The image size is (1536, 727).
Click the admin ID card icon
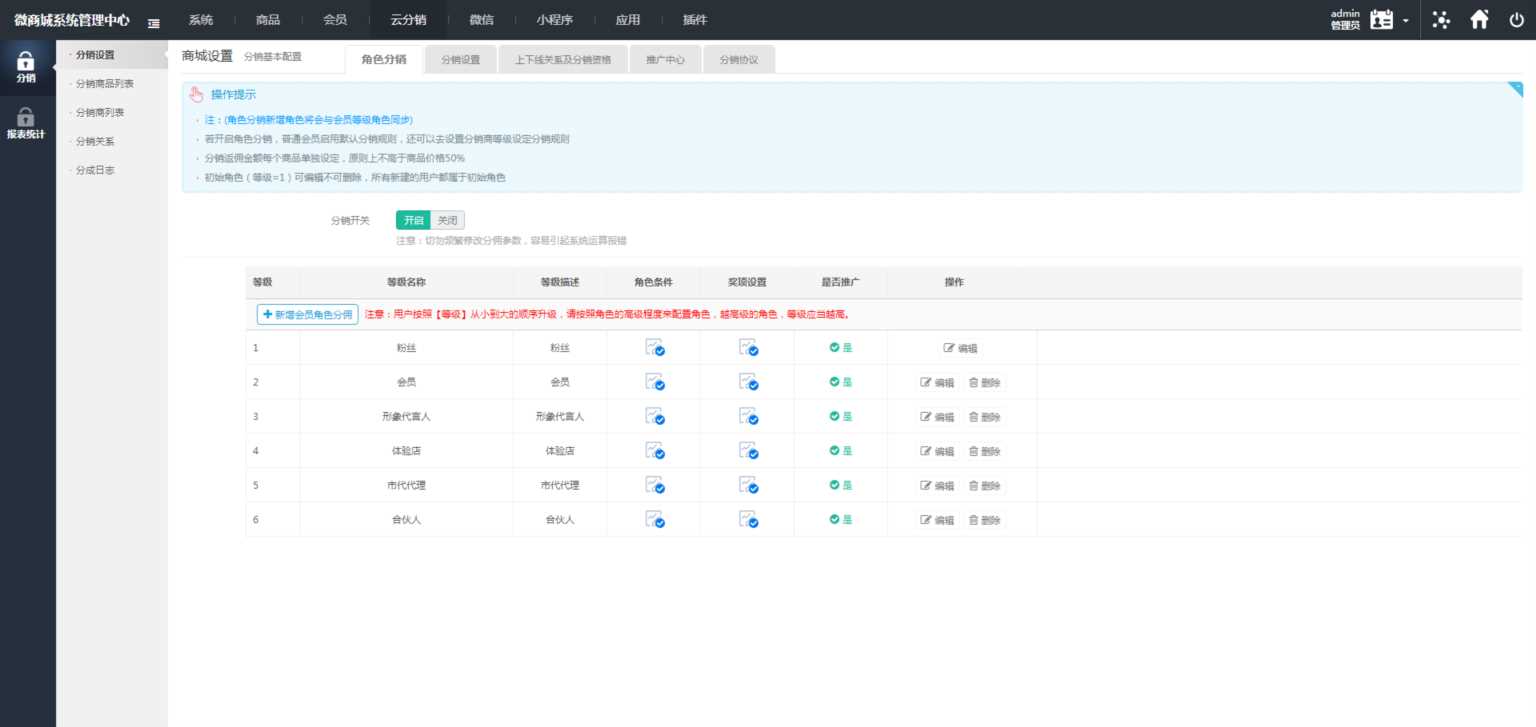point(1382,19)
